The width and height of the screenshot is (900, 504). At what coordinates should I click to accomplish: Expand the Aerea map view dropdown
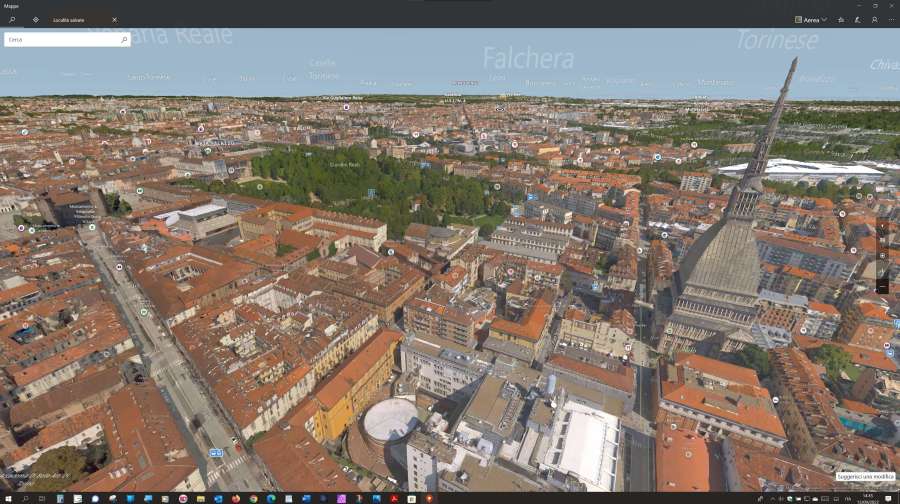point(810,19)
